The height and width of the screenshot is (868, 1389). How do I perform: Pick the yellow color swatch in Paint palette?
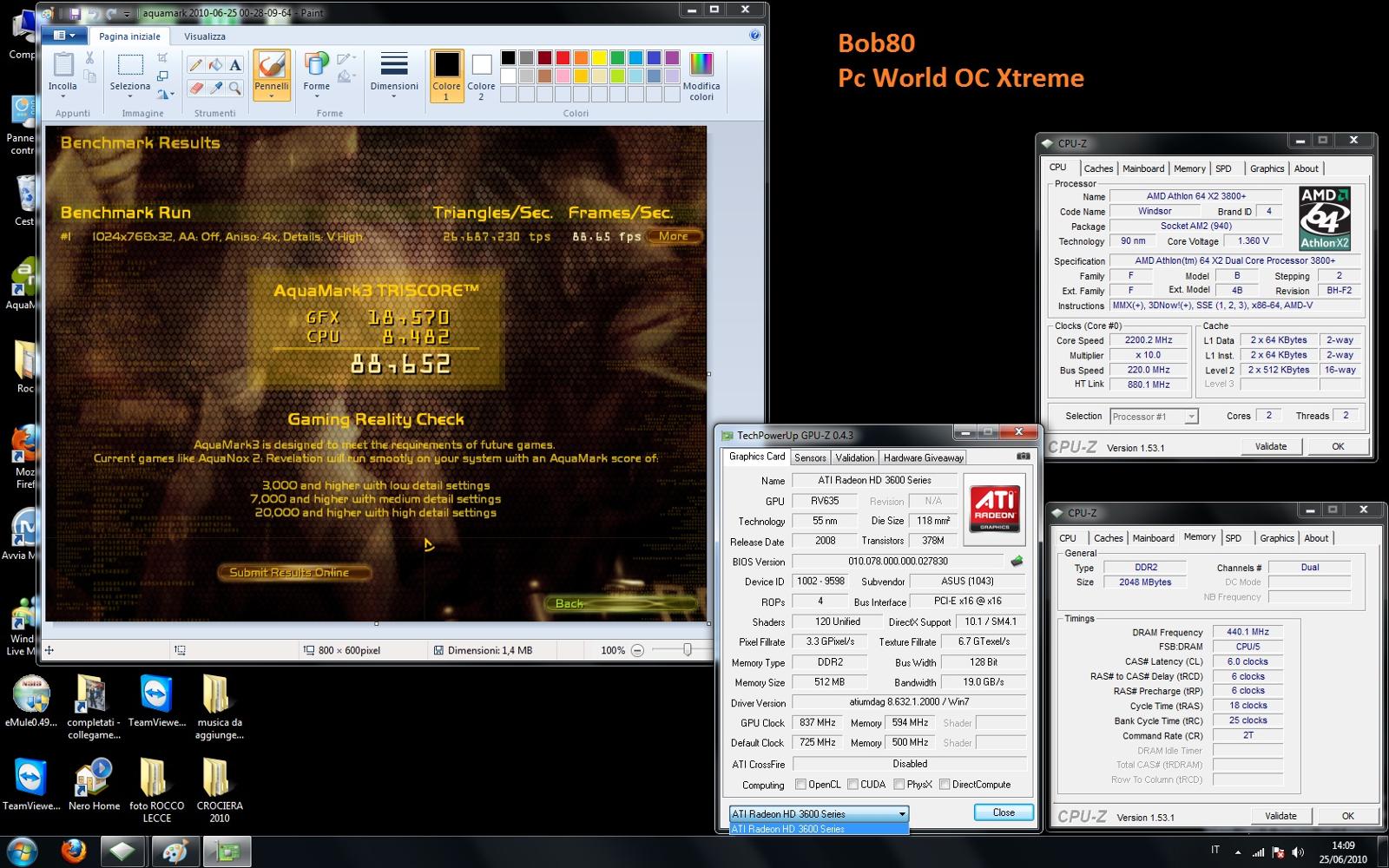point(599,58)
